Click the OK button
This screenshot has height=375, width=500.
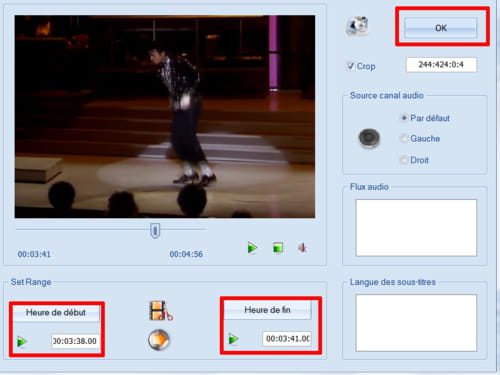click(x=441, y=28)
